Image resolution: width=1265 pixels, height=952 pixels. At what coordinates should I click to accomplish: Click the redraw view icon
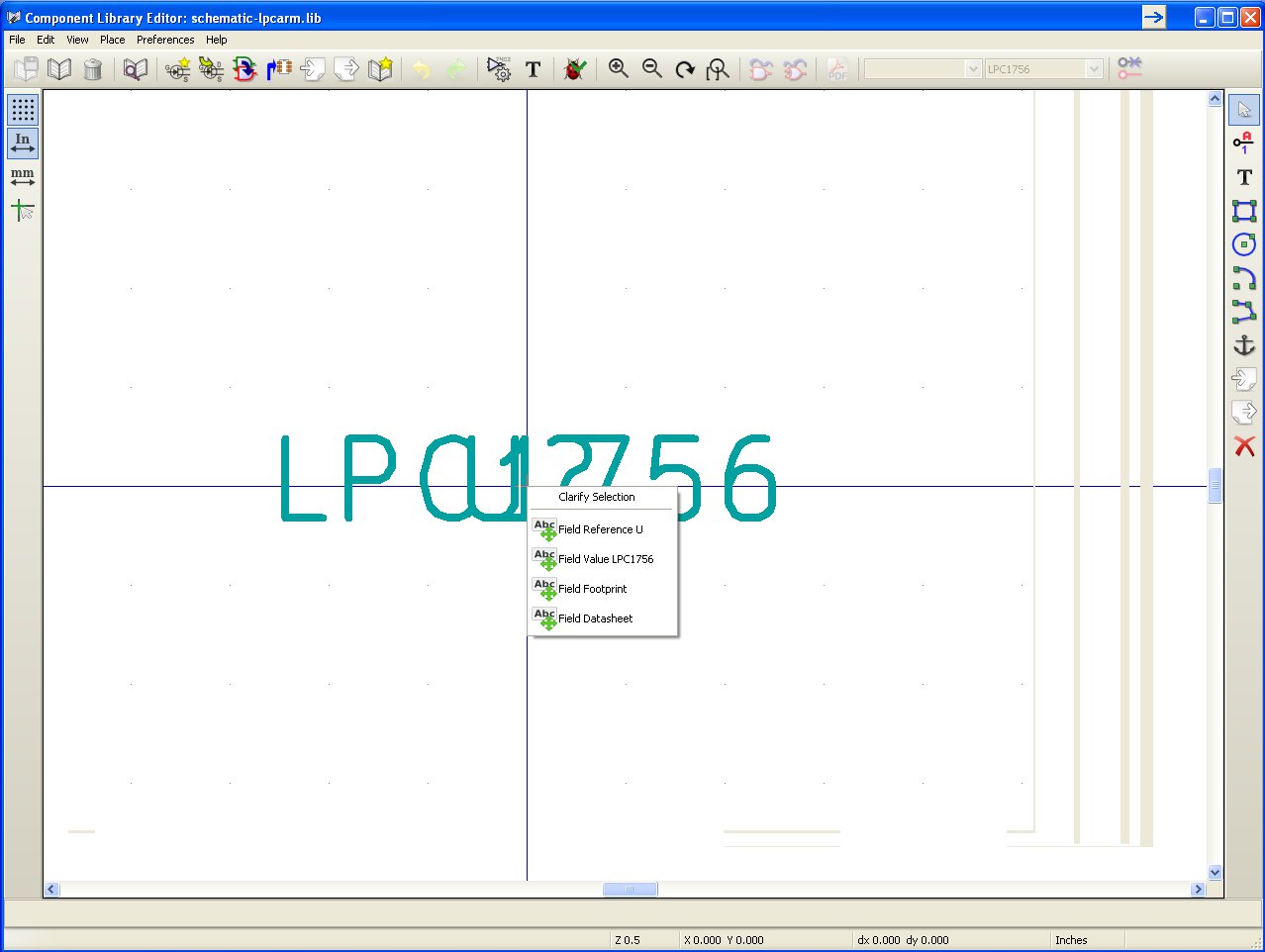685,69
